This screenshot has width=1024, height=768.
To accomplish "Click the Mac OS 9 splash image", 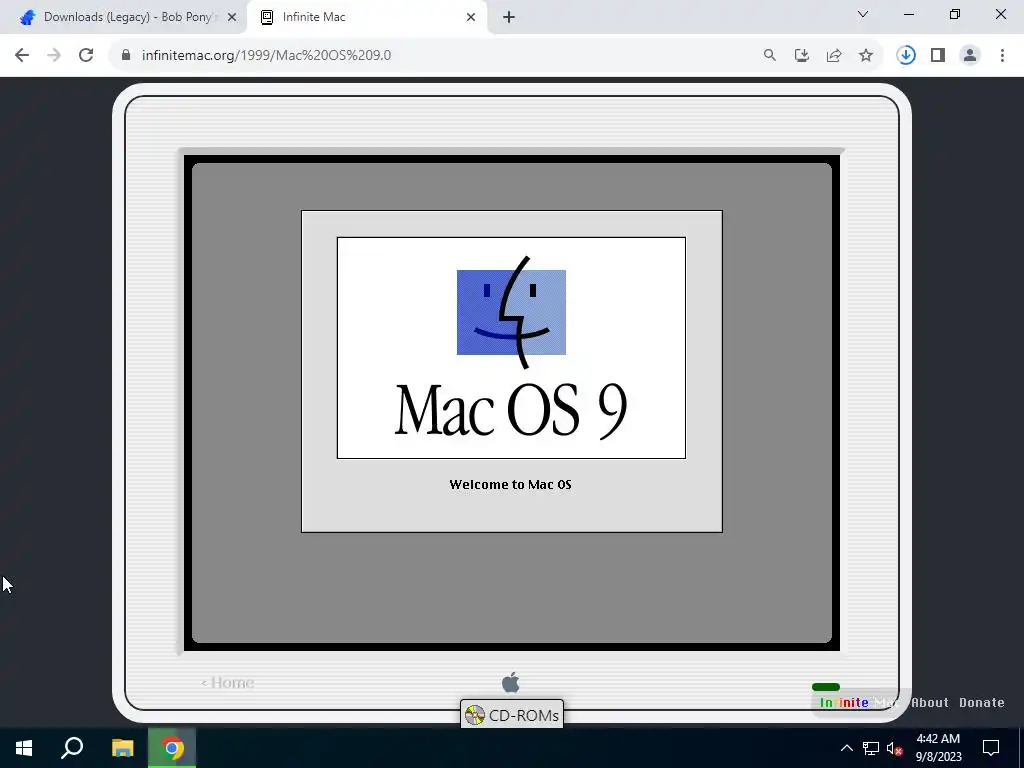I will coord(511,347).
